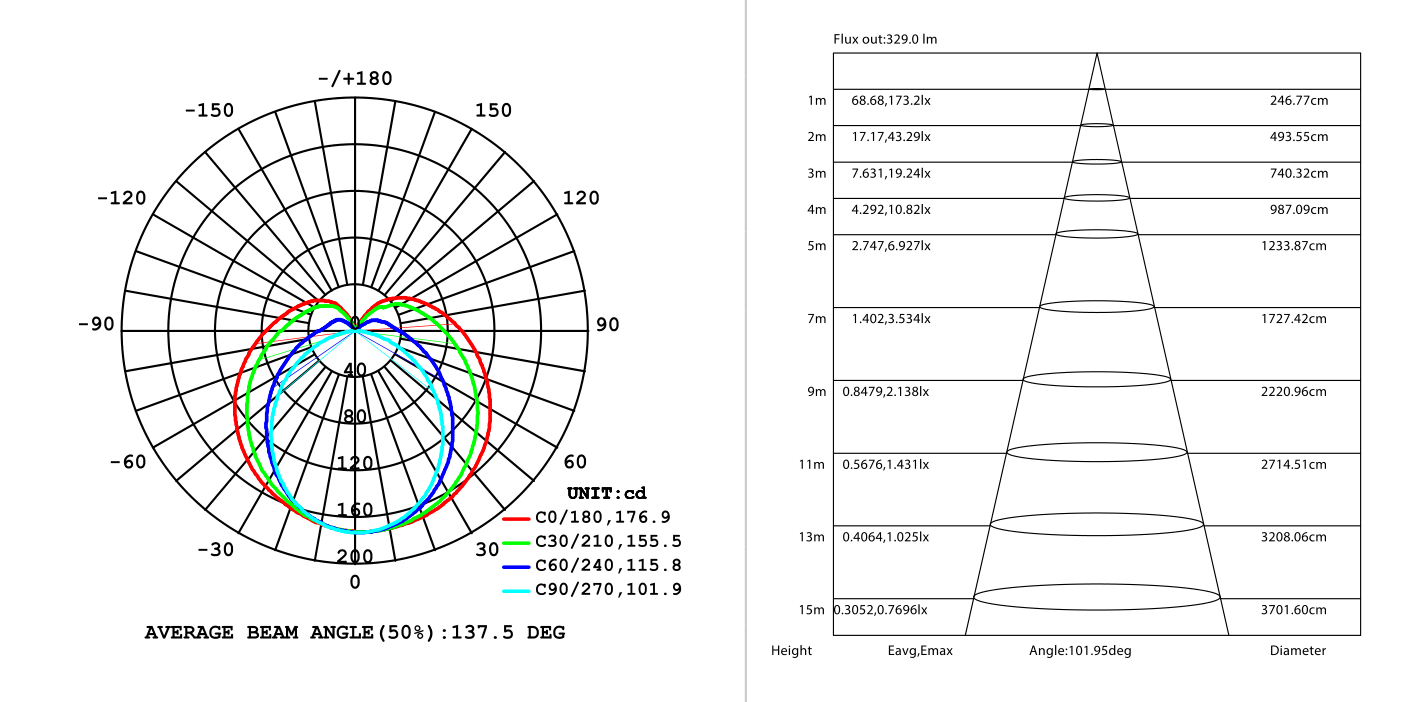
Task: Click the '4m' height row label
Action: [x=817, y=210]
